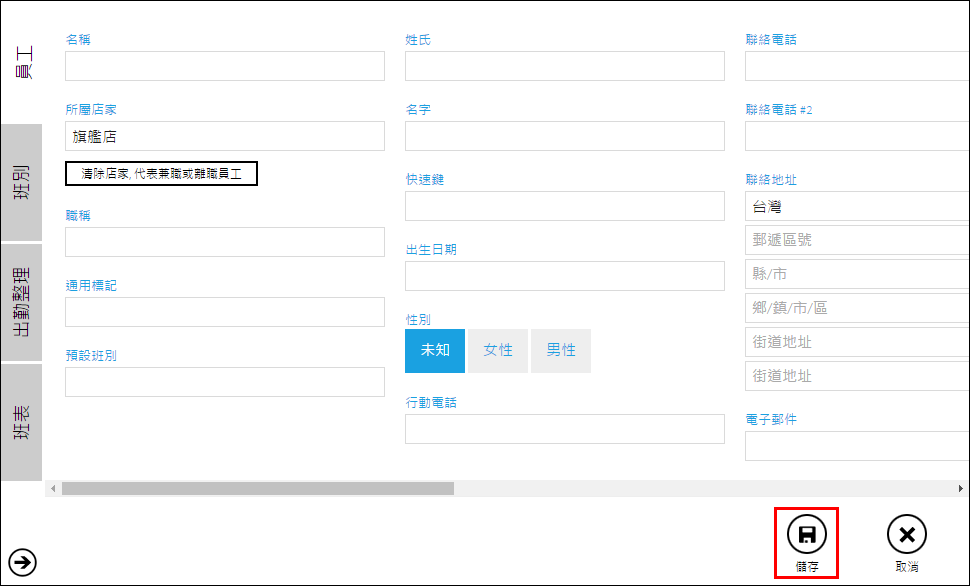
Task: Click the horizontal scrollbar thumb
Action: click(258, 488)
